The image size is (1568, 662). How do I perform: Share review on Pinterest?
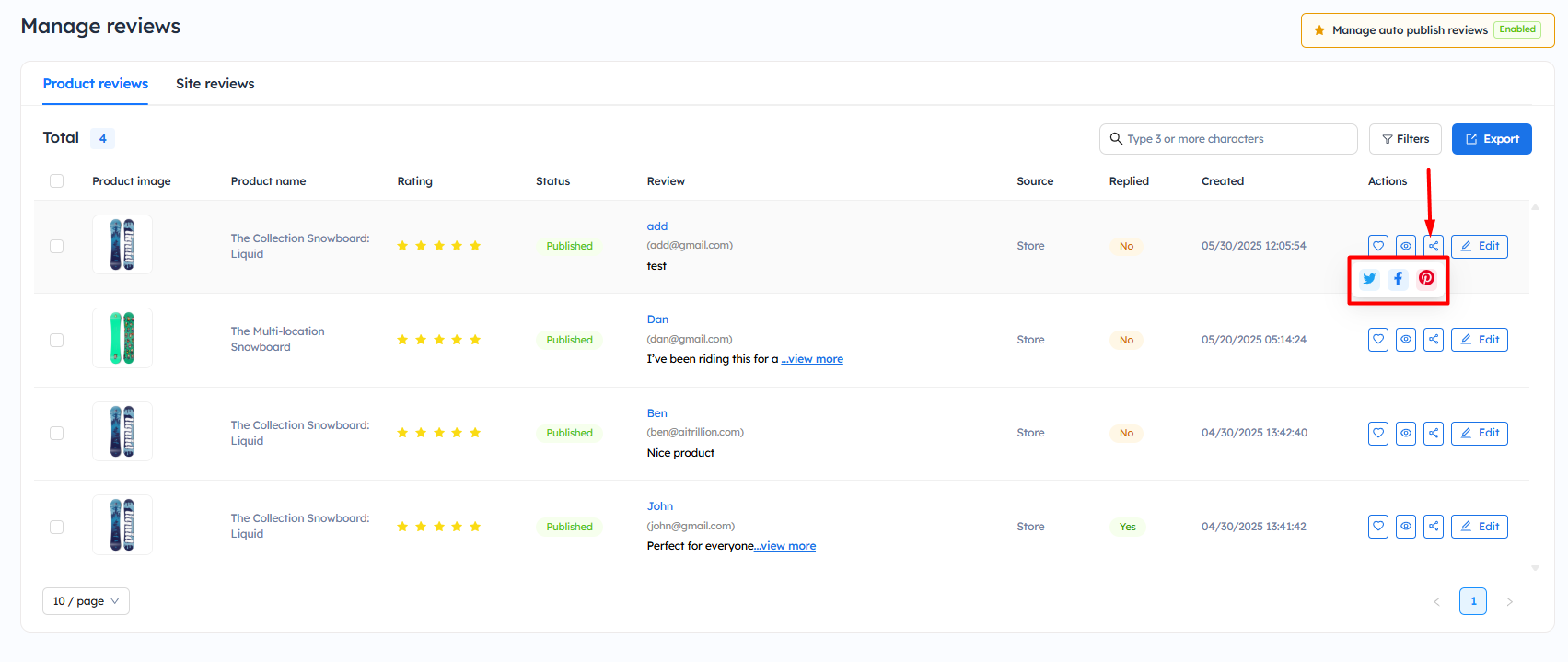pyautogui.click(x=1426, y=278)
